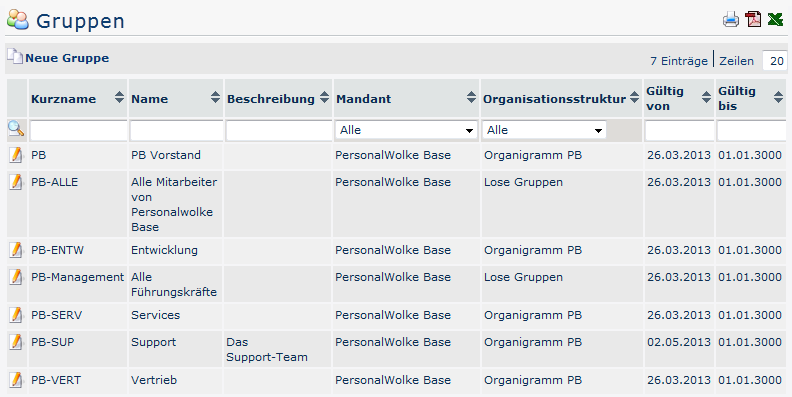Click the Zeilen rows count field

[775, 61]
